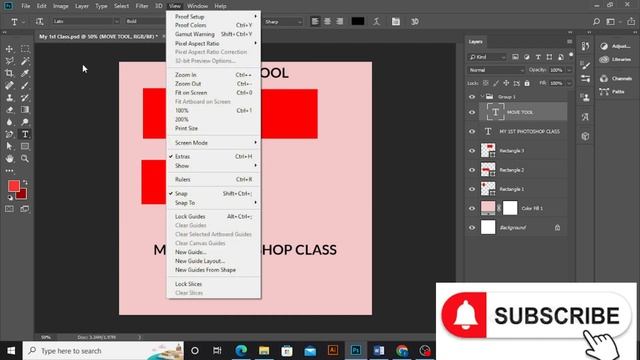Hide the Rectangle 1 layer
Screen dimensions: 640x360
point(472,189)
